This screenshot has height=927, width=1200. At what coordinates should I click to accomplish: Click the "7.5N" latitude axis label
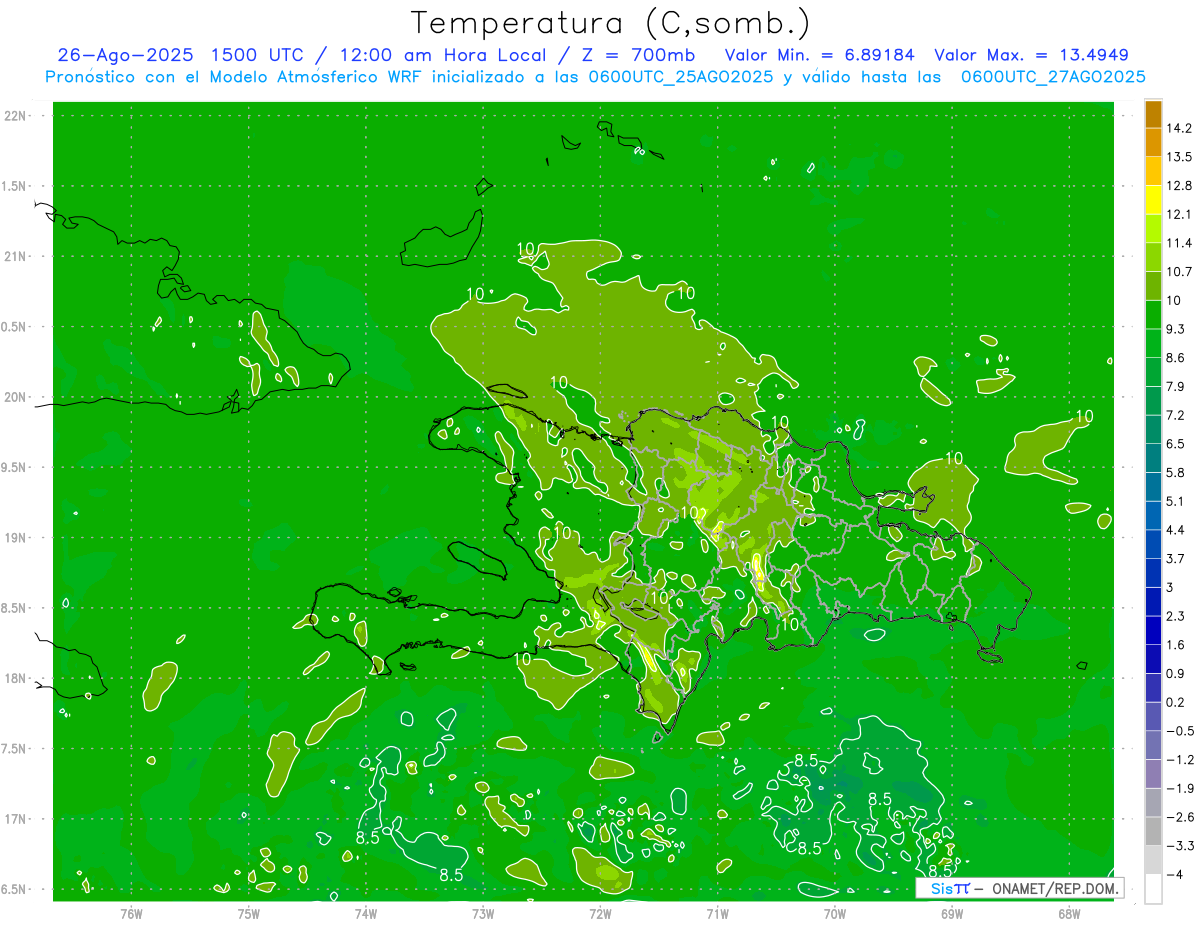(x=14, y=750)
